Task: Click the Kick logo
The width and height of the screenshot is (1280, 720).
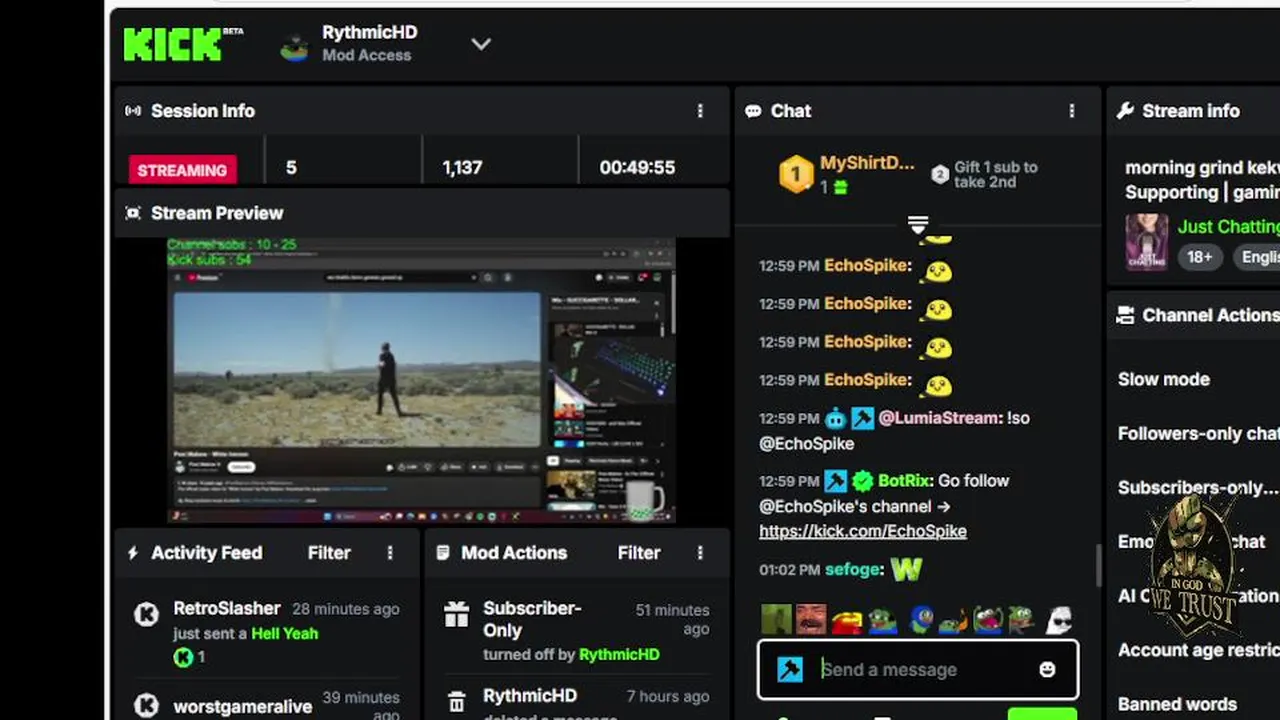Action: pos(172,44)
